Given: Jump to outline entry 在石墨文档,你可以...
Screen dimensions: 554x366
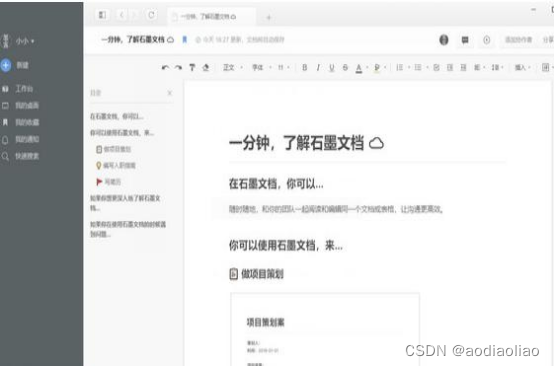Looking at the screenshot, I should click(x=117, y=116).
